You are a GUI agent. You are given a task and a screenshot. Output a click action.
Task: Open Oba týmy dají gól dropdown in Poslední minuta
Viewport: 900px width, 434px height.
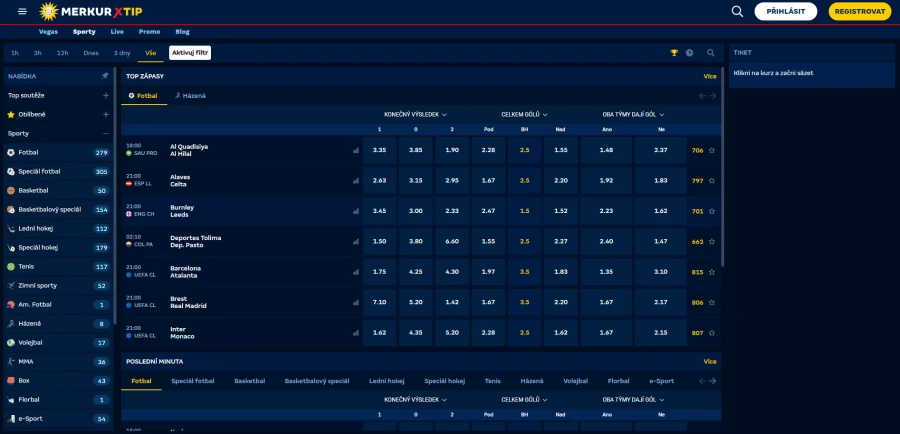point(633,400)
